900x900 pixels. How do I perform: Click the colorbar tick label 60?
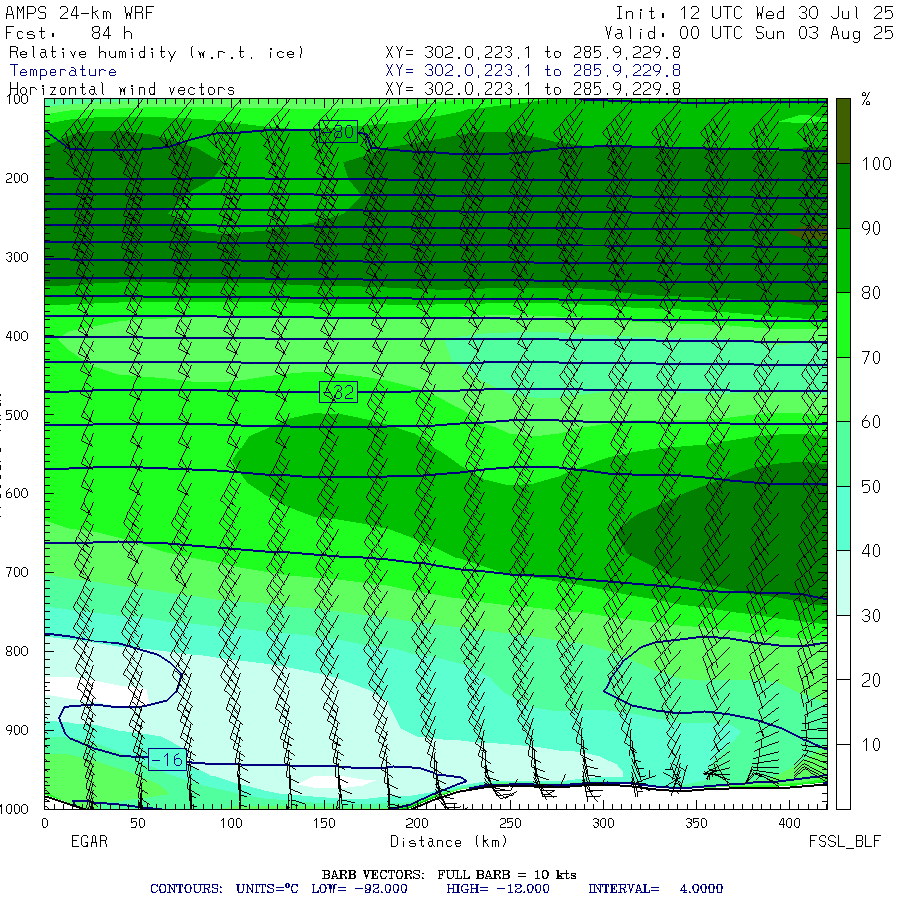[x=871, y=422]
